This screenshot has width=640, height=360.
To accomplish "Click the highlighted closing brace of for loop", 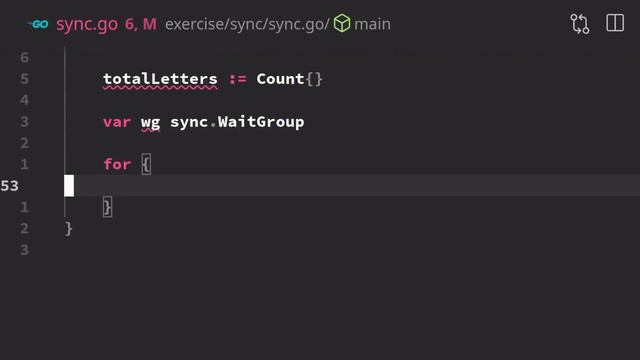I will pos(107,207).
